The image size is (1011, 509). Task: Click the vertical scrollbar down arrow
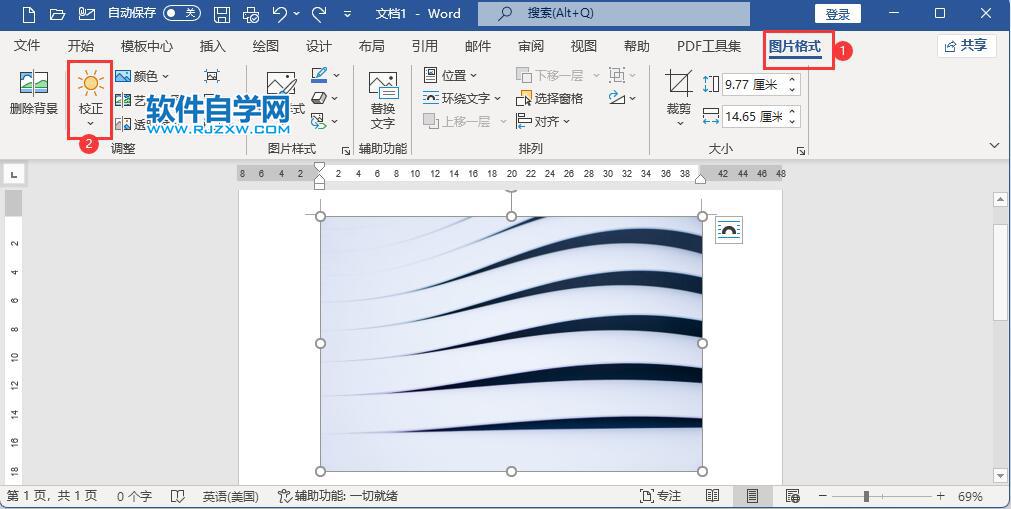(1000, 476)
